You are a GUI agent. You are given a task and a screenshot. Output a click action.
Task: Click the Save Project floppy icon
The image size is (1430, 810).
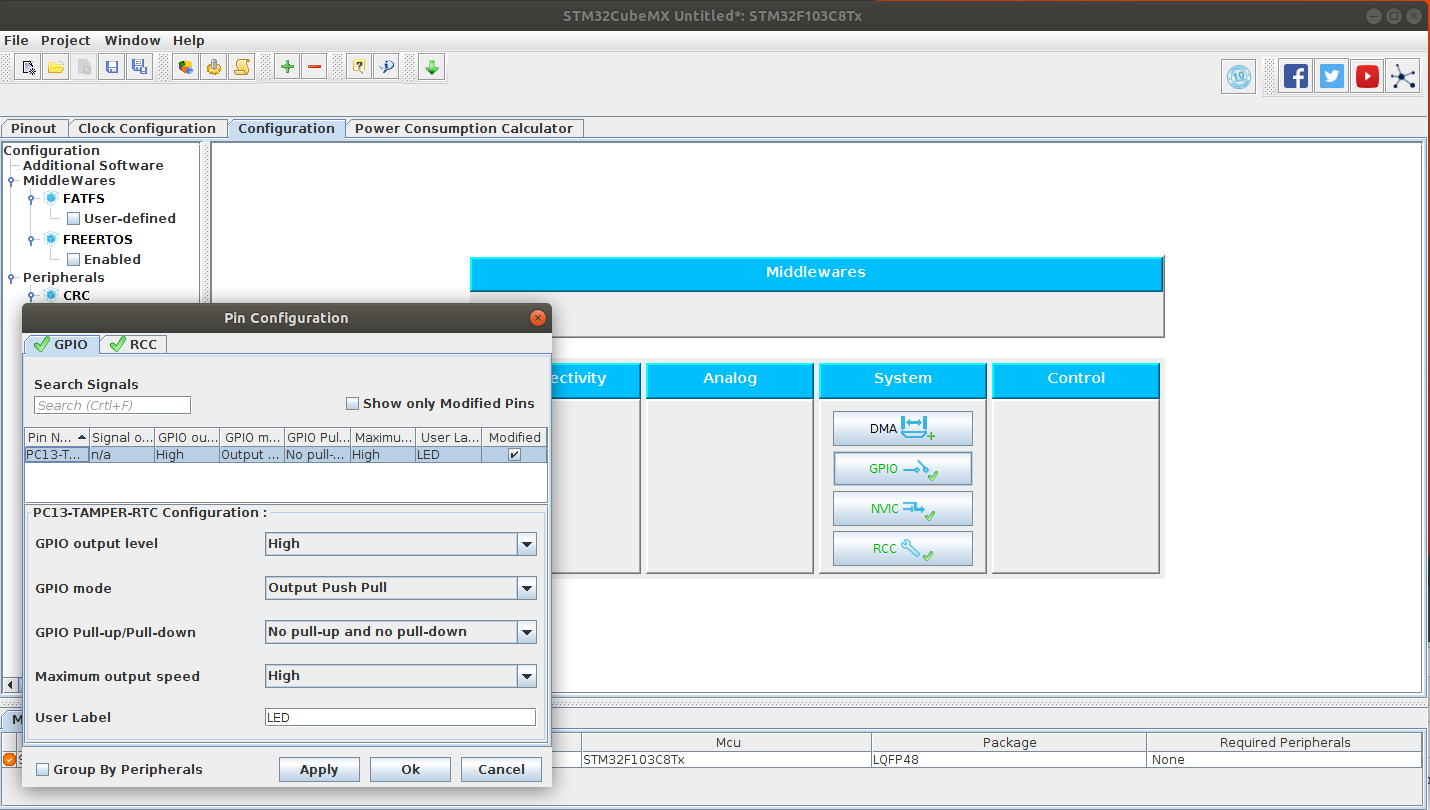pos(112,68)
